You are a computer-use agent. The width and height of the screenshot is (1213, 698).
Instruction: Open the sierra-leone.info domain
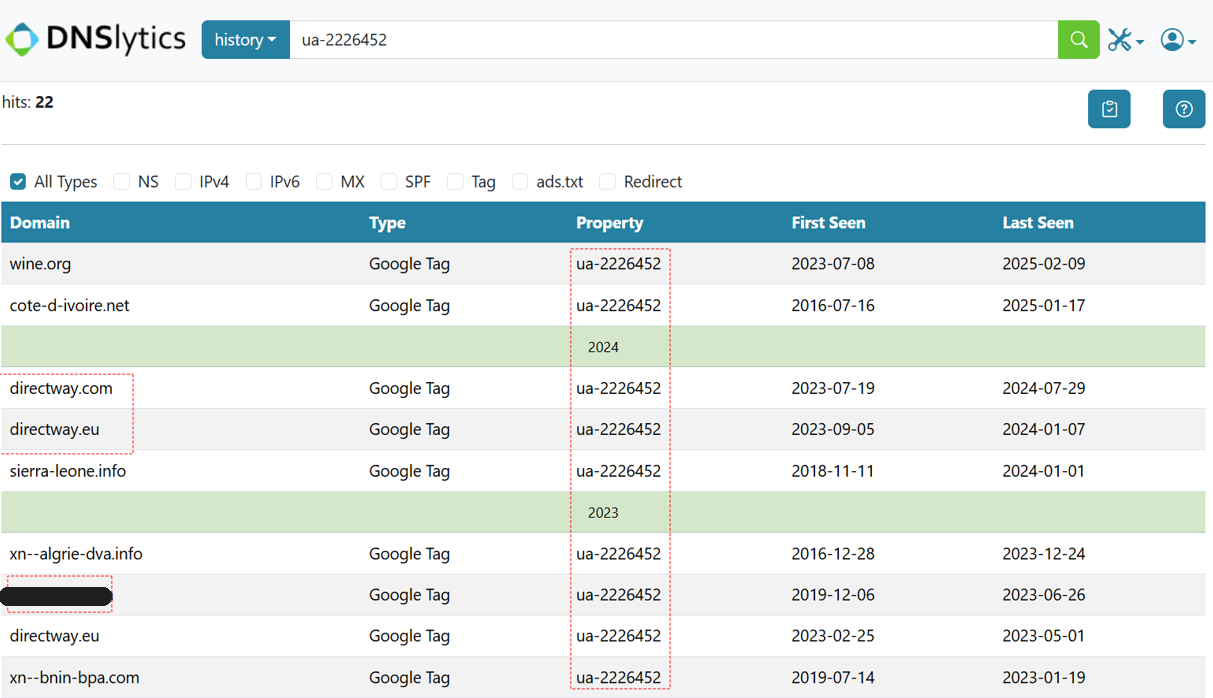(68, 471)
